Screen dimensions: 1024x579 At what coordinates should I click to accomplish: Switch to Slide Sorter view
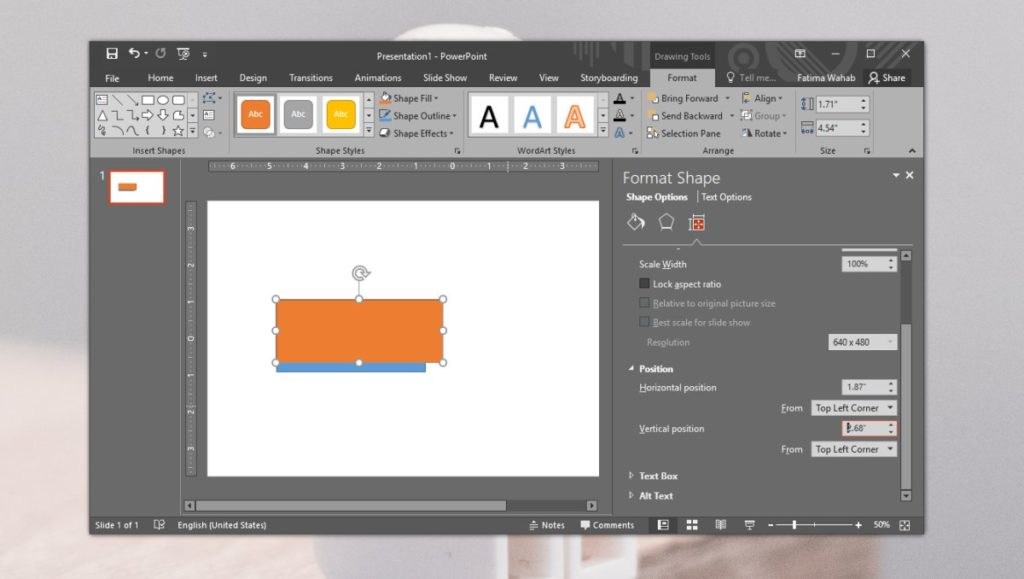tap(692, 524)
